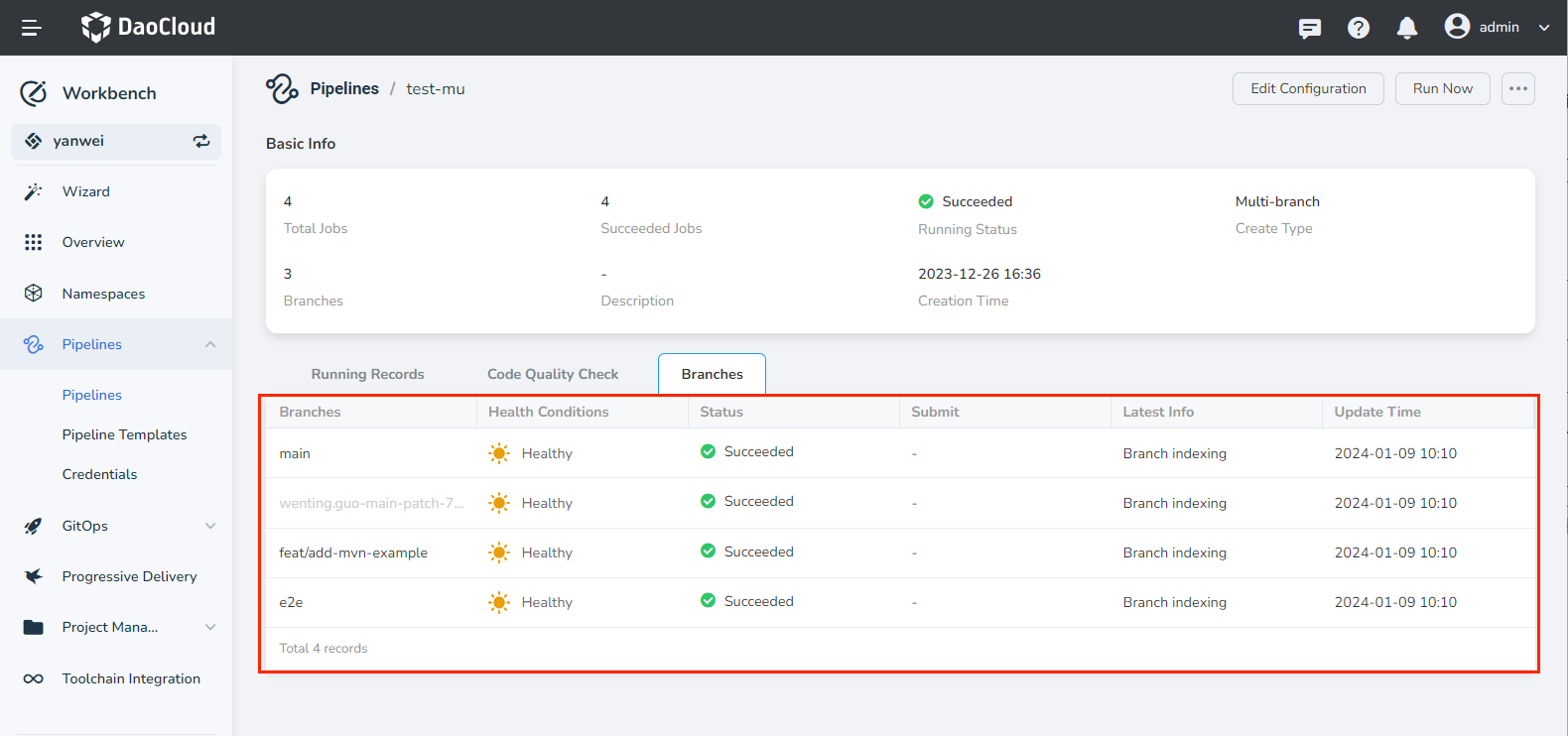Screen dimensions: 1568x736
Task: Click the Run Now button
Action: 1442,88
